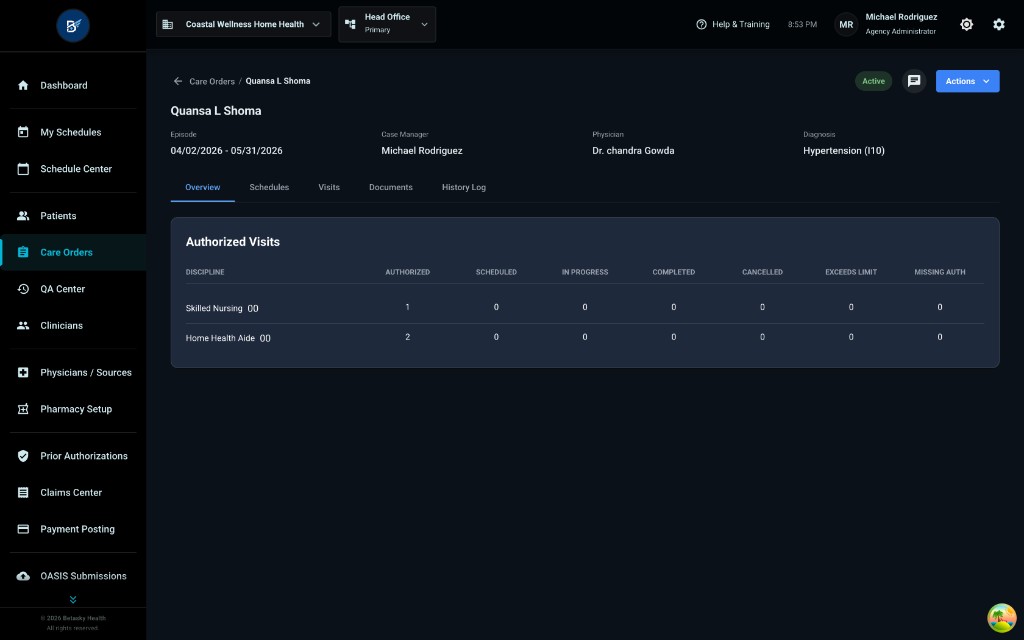Screen dimensions: 1024x640
Task: Click Skilled Nursing discipline row label
Action: coord(214,309)
